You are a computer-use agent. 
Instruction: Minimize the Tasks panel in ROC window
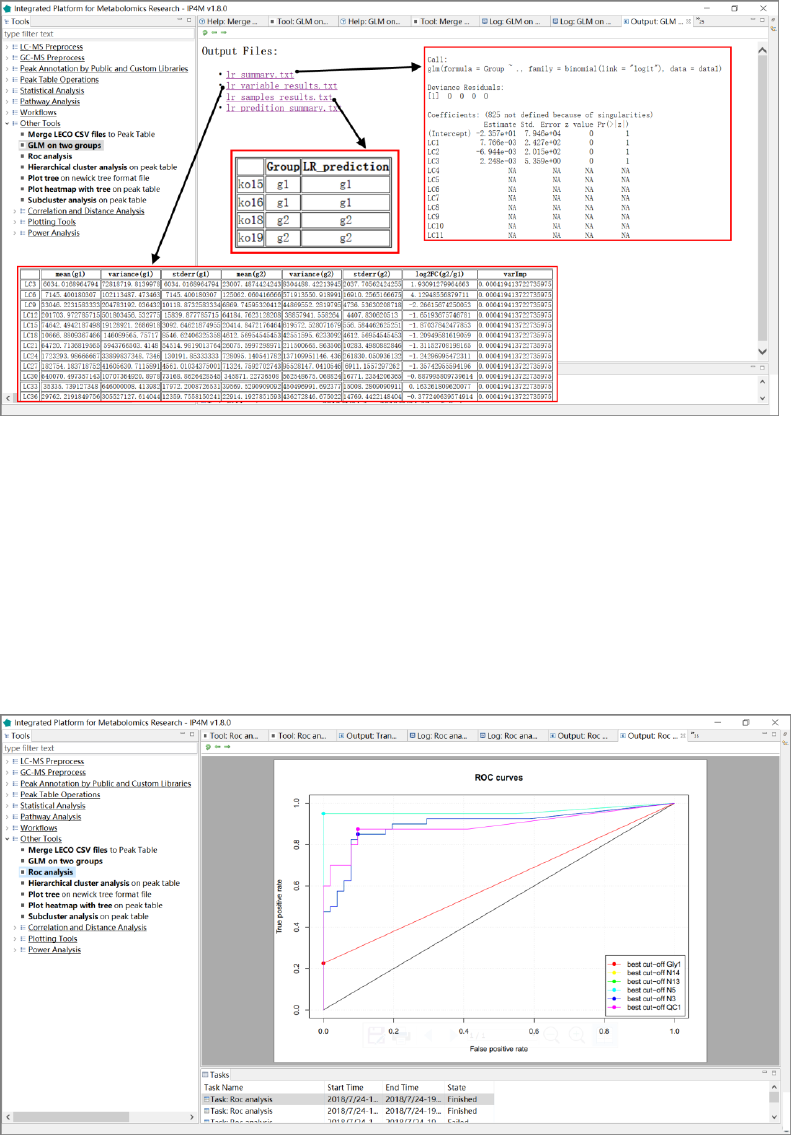pos(765,1073)
